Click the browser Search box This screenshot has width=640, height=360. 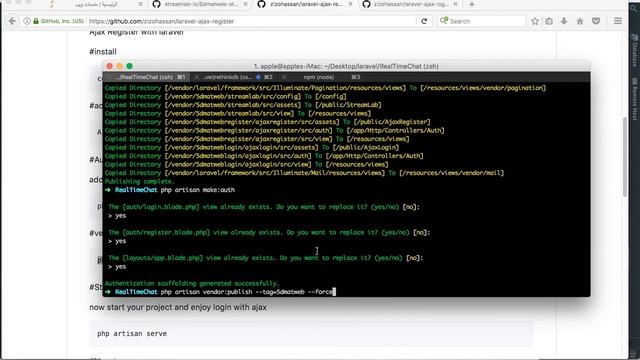[x=482, y=21]
